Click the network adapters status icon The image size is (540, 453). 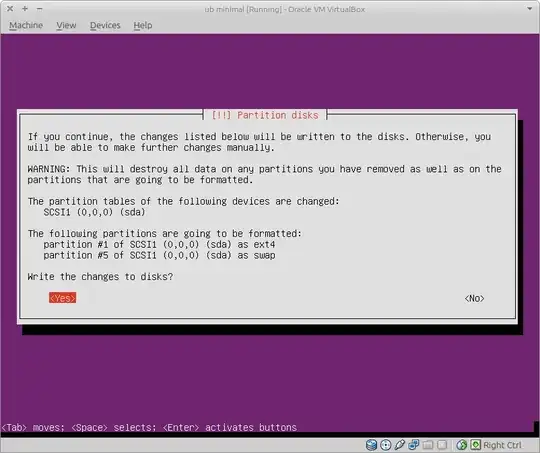point(414,445)
